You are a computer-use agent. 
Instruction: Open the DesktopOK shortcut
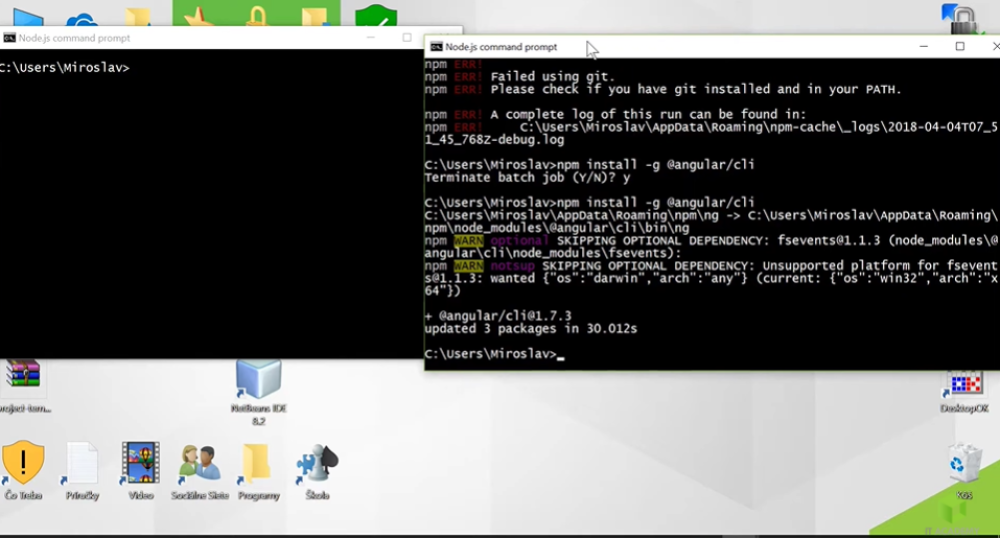click(964, 384)
